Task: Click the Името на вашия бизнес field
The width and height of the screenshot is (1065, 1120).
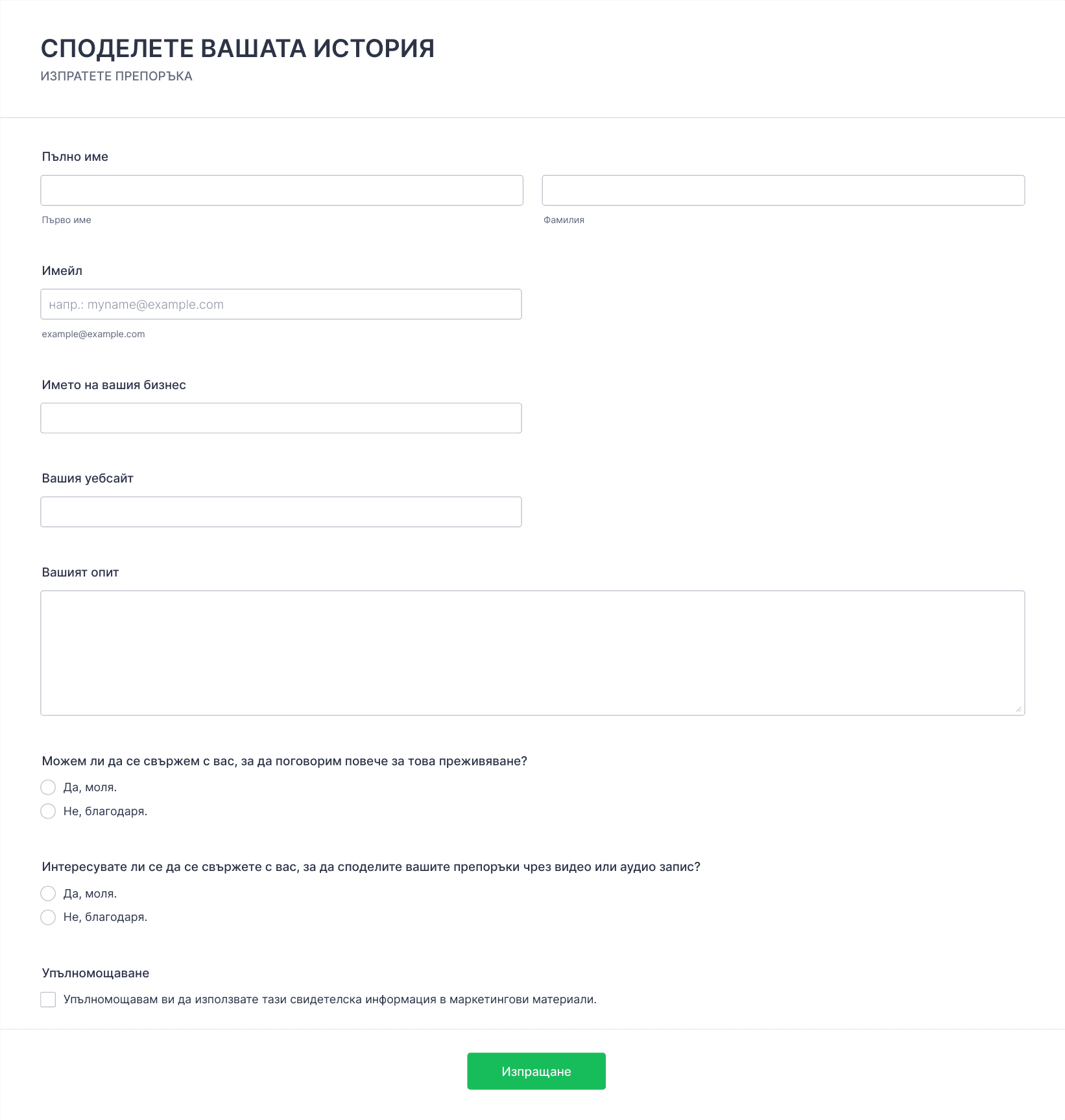Action: 281,418
